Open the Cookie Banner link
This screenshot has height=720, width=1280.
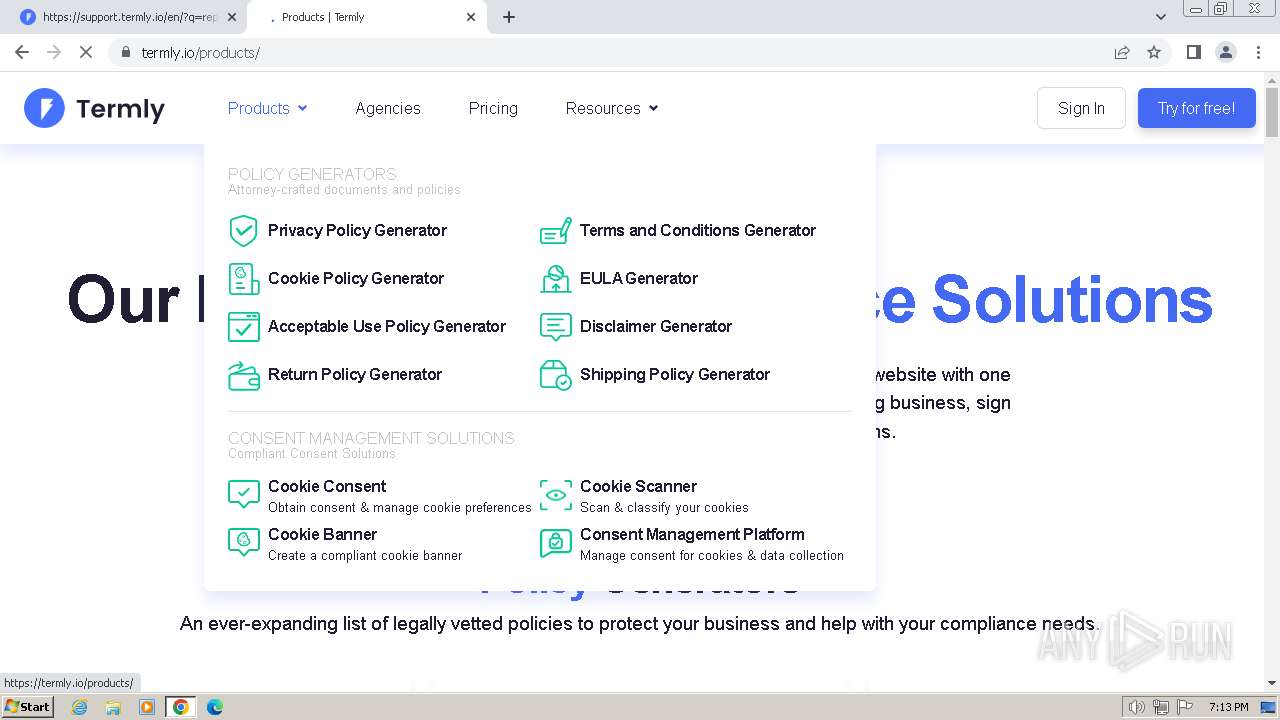(x=322, y=534)
